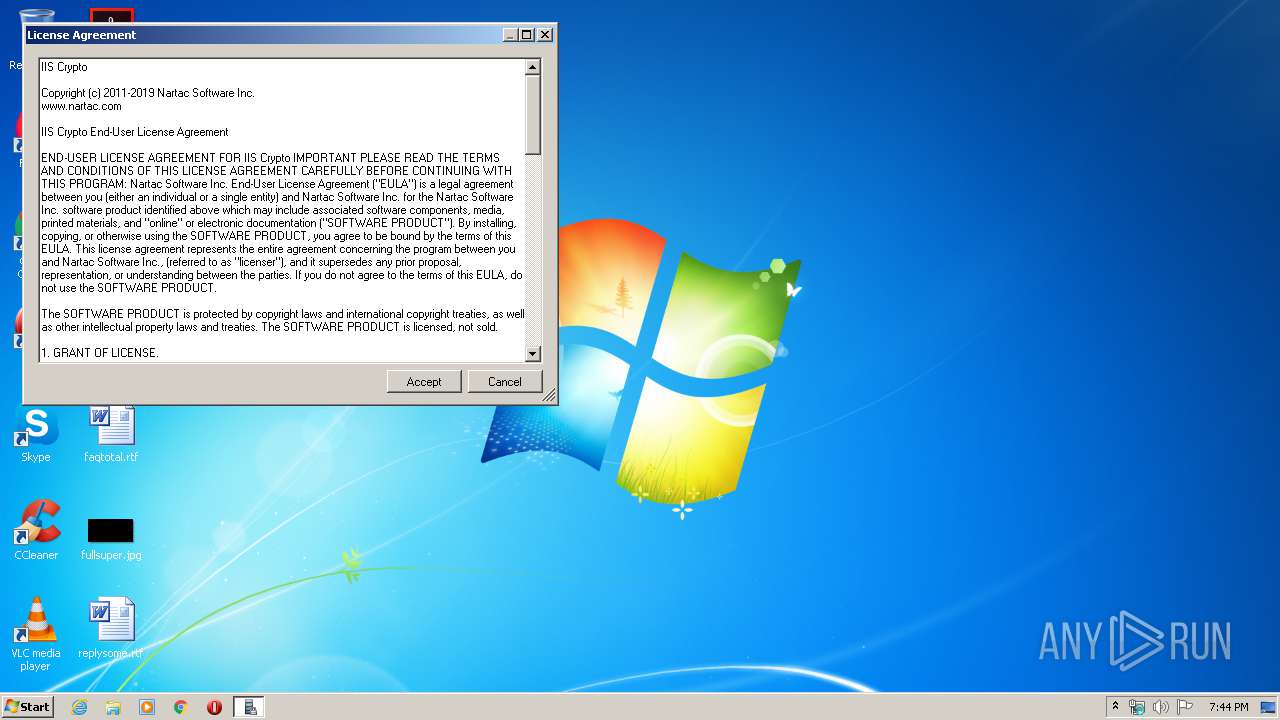Click inside the license agreement text box
Screen dimensions: 1280x720
tap(282, 210)
